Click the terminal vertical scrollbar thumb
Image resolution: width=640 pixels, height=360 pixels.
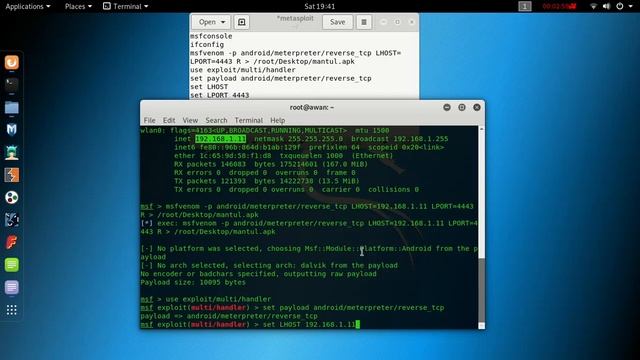[482, 290]
